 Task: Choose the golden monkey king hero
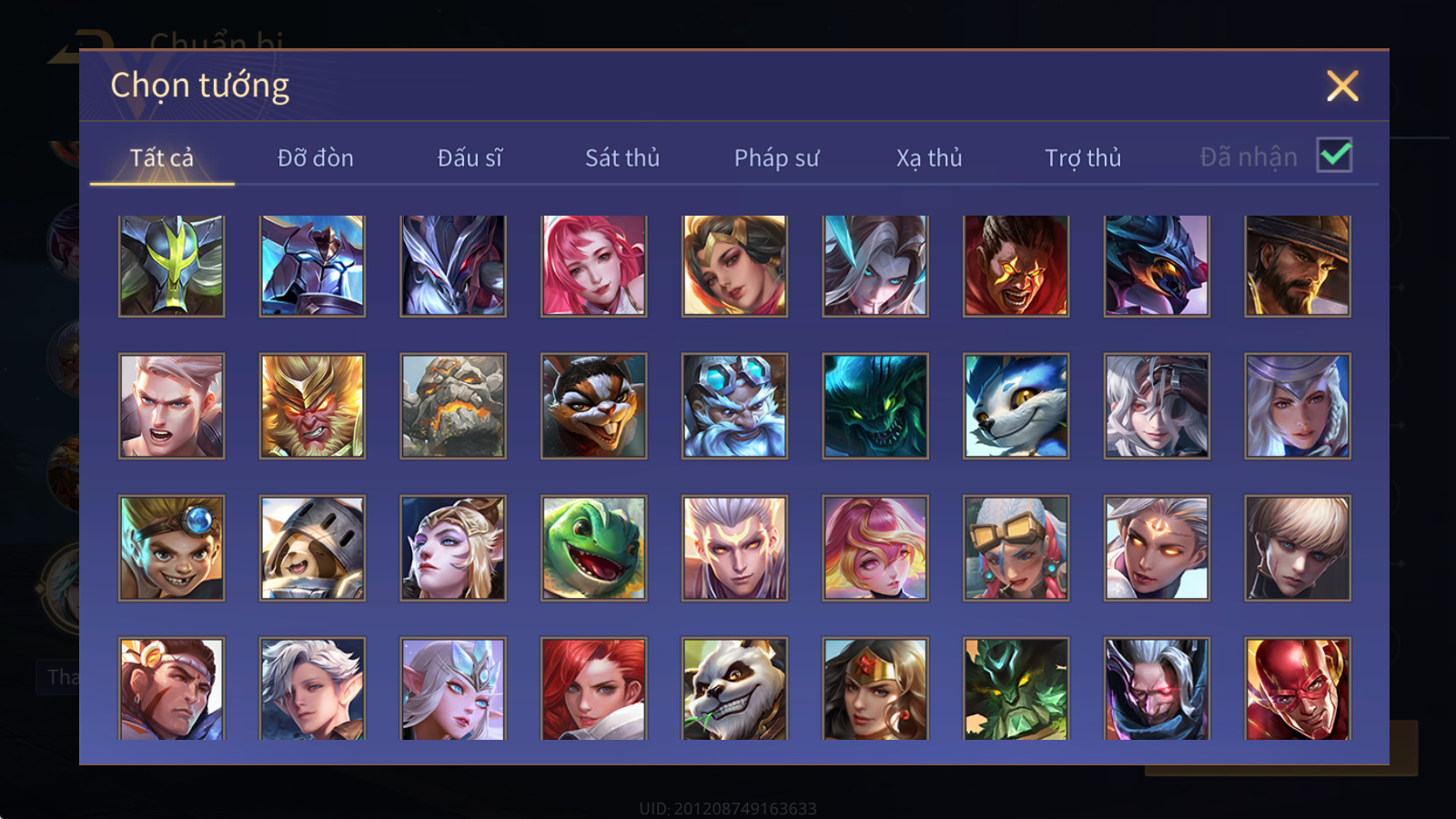tap(312, 406)
